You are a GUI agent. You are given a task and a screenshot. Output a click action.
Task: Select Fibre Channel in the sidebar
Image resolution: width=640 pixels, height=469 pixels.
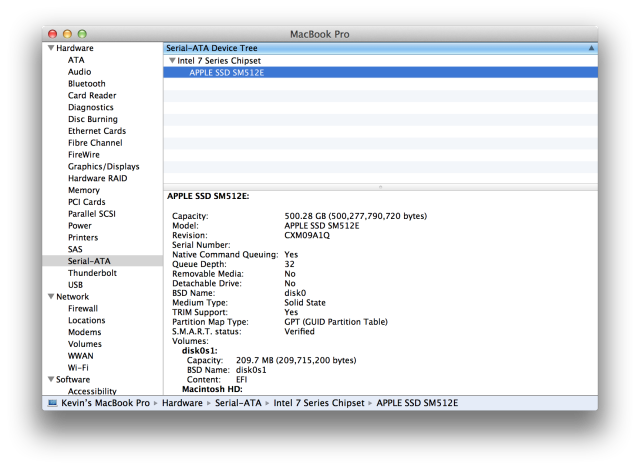[95, 143]
